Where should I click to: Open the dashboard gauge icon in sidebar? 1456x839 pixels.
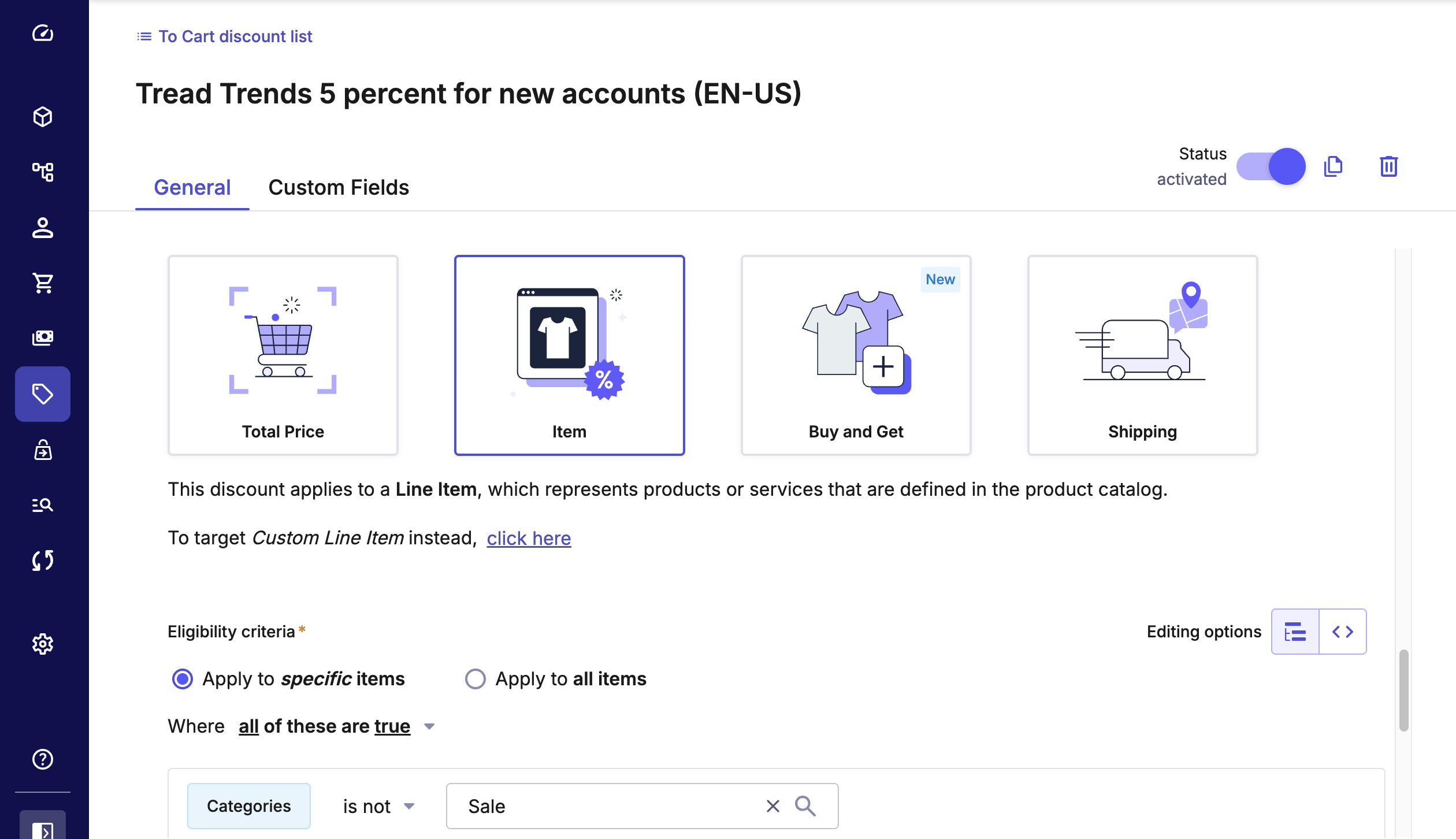43,34
